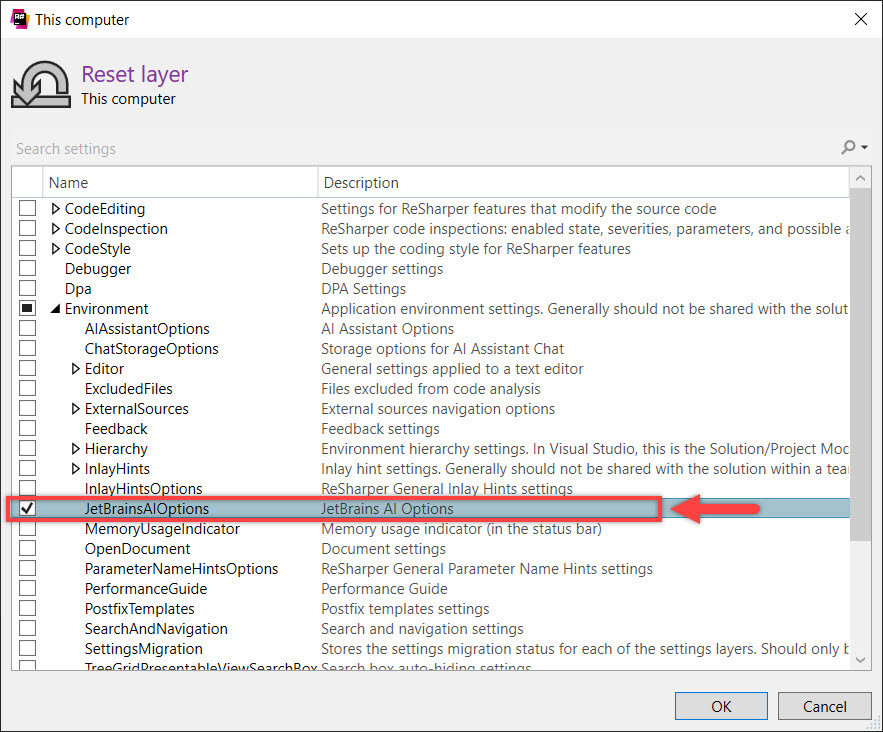The width and height of the screenshot is (883, 732).
Task: Select the ParameterNameHintsOptions row
Action: pyautogui.click(x=431, y=569)
